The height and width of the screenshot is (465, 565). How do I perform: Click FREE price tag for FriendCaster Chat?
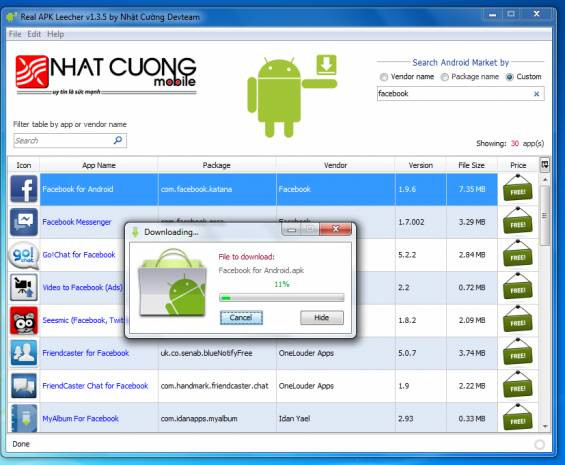pos(517,385)
